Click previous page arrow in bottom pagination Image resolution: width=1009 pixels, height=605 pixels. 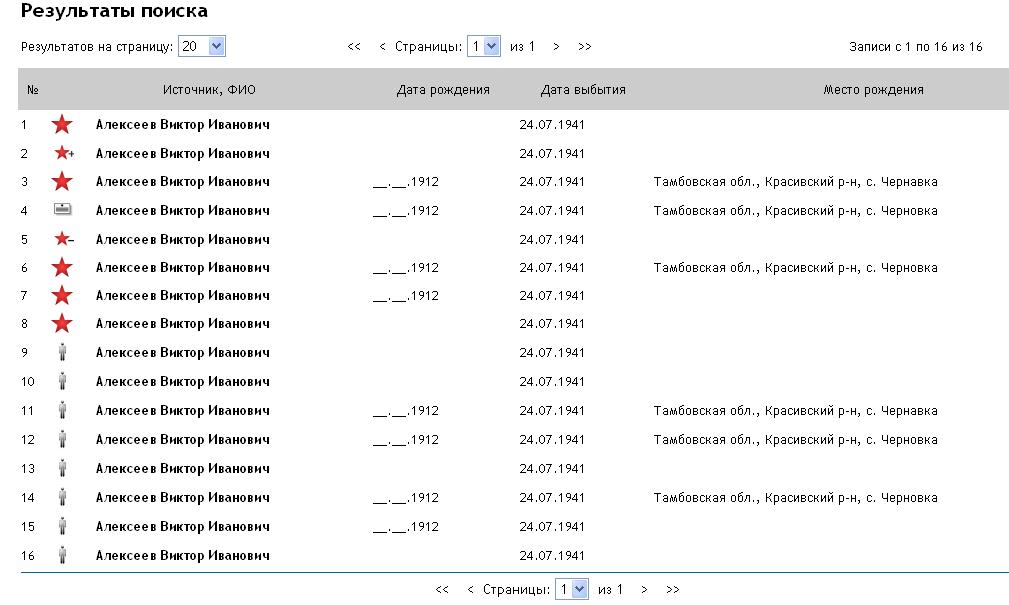point(470,590)
